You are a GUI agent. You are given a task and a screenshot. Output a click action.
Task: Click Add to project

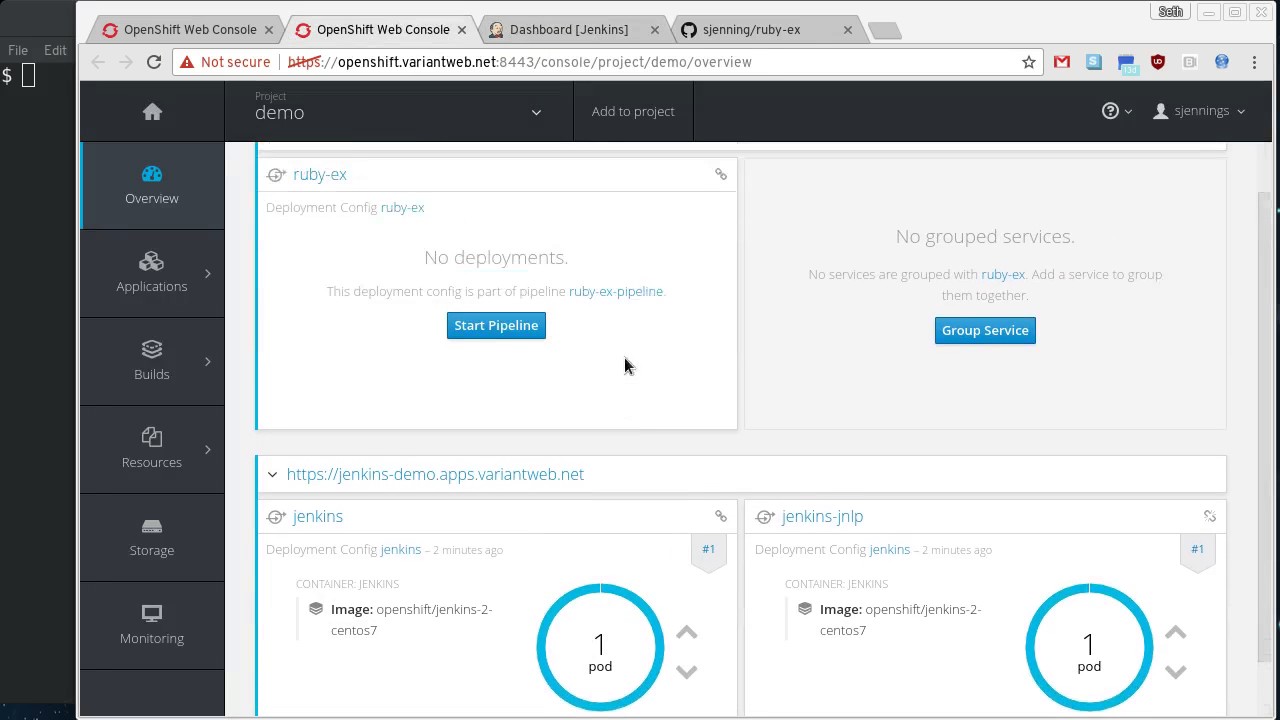pyautogui.click(x=633, y=111)
